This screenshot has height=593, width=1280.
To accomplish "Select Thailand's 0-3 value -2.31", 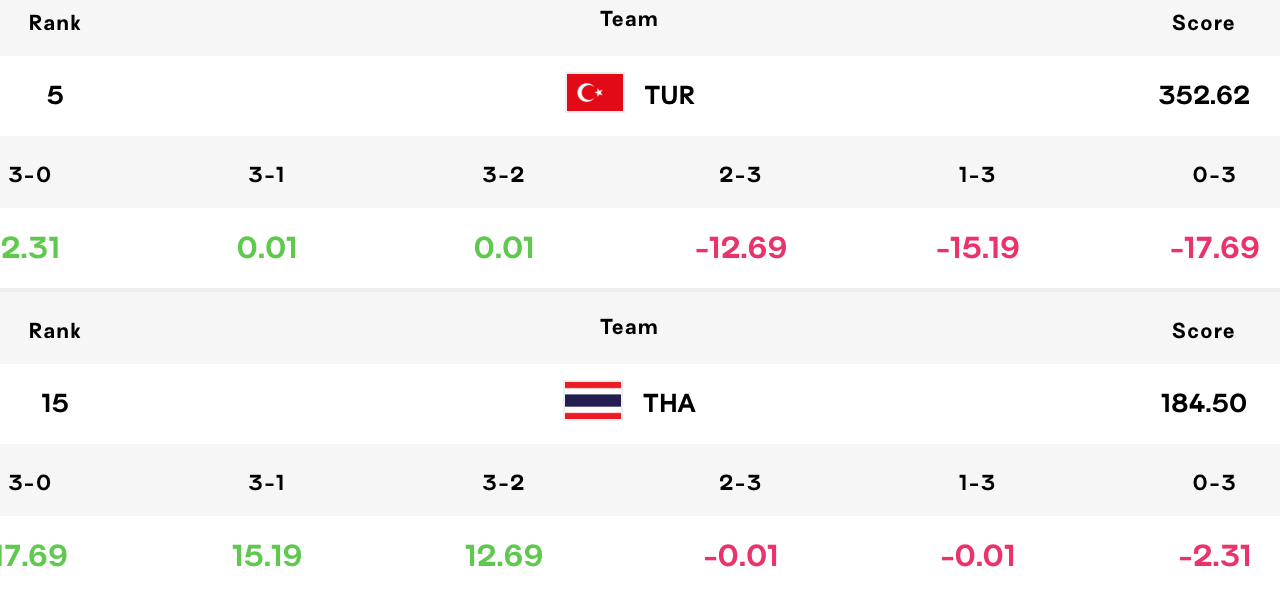I will (x=1215, y=556).
